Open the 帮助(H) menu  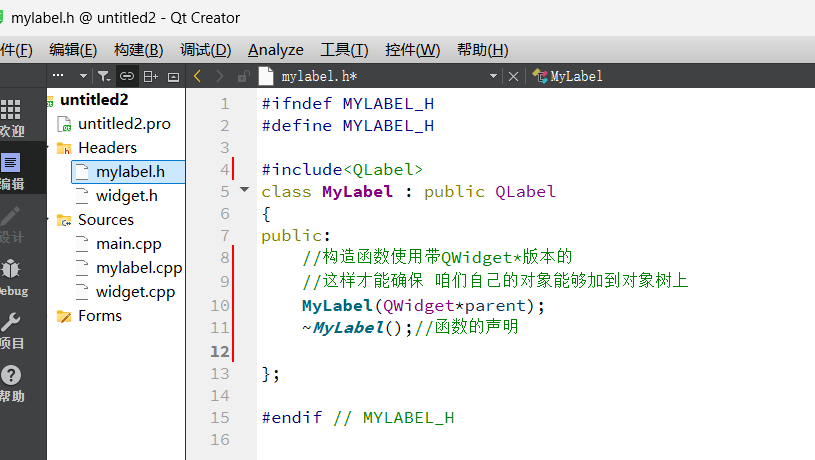point(482,50)
